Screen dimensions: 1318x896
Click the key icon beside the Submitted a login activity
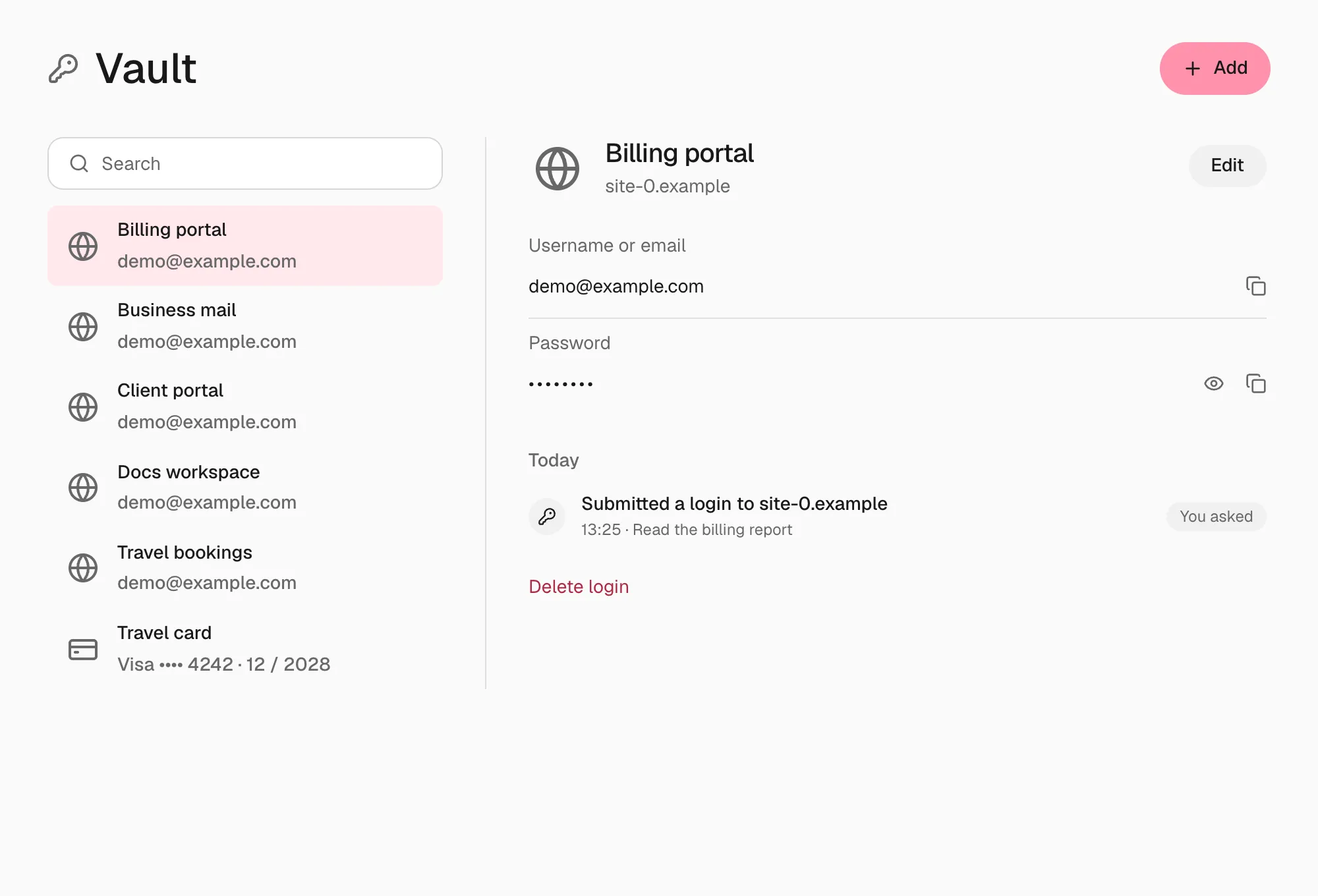[547, 517]
